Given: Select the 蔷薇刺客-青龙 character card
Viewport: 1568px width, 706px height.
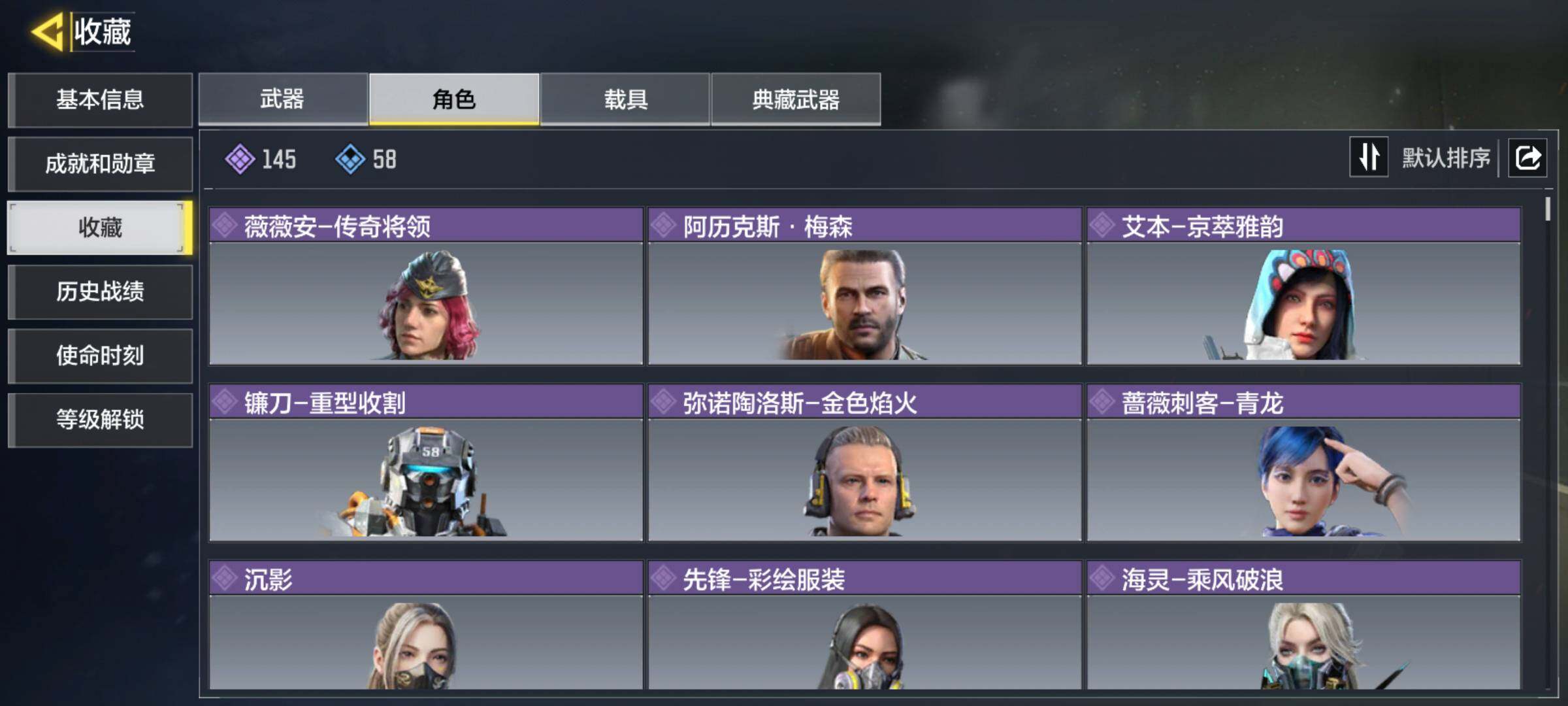Looking at the screenshot, I should 1304,463.
